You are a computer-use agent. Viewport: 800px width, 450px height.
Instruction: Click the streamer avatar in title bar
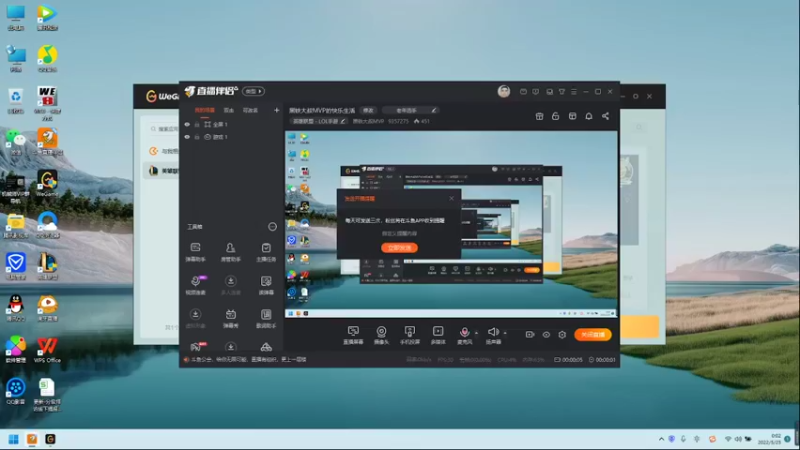pyautogui.click(x=504, y=91)
